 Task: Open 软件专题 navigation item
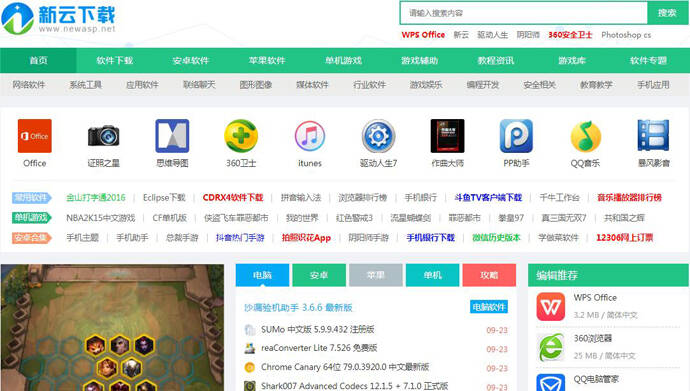(x=648, y=60)
